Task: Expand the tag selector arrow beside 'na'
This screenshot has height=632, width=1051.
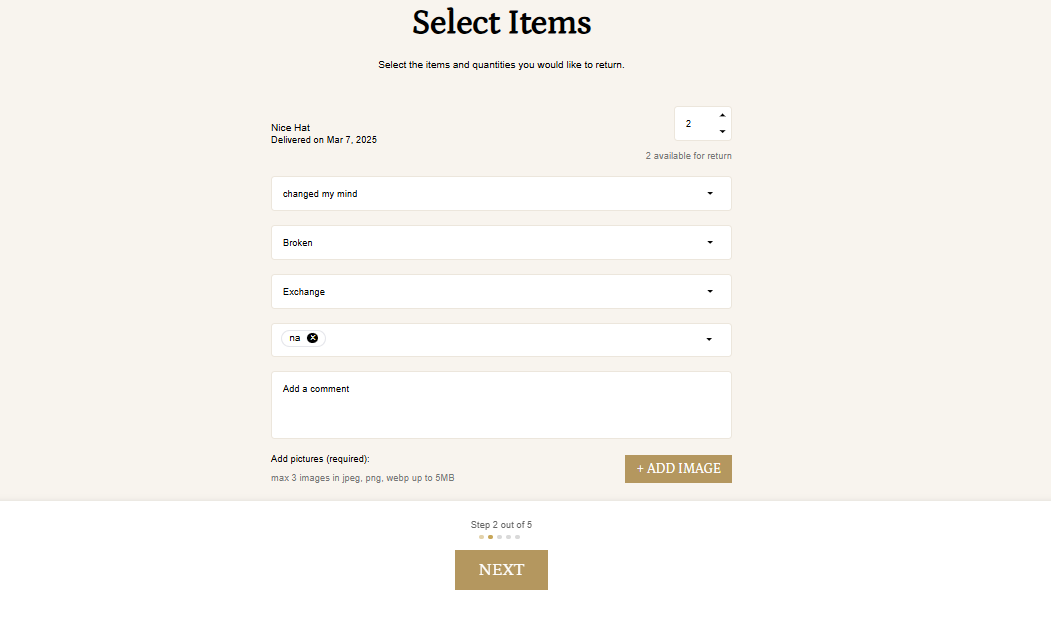Action: 709,339
